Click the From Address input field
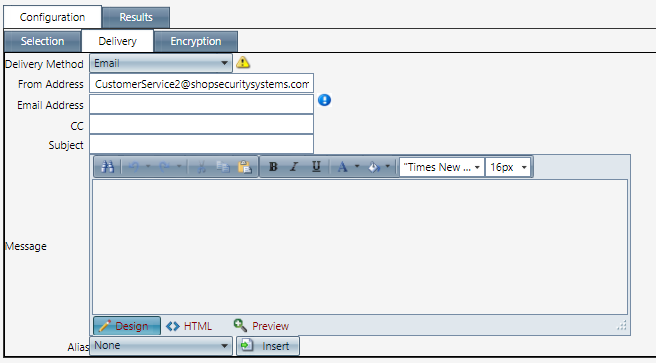The image size is (656, 363). coord(201,84)
